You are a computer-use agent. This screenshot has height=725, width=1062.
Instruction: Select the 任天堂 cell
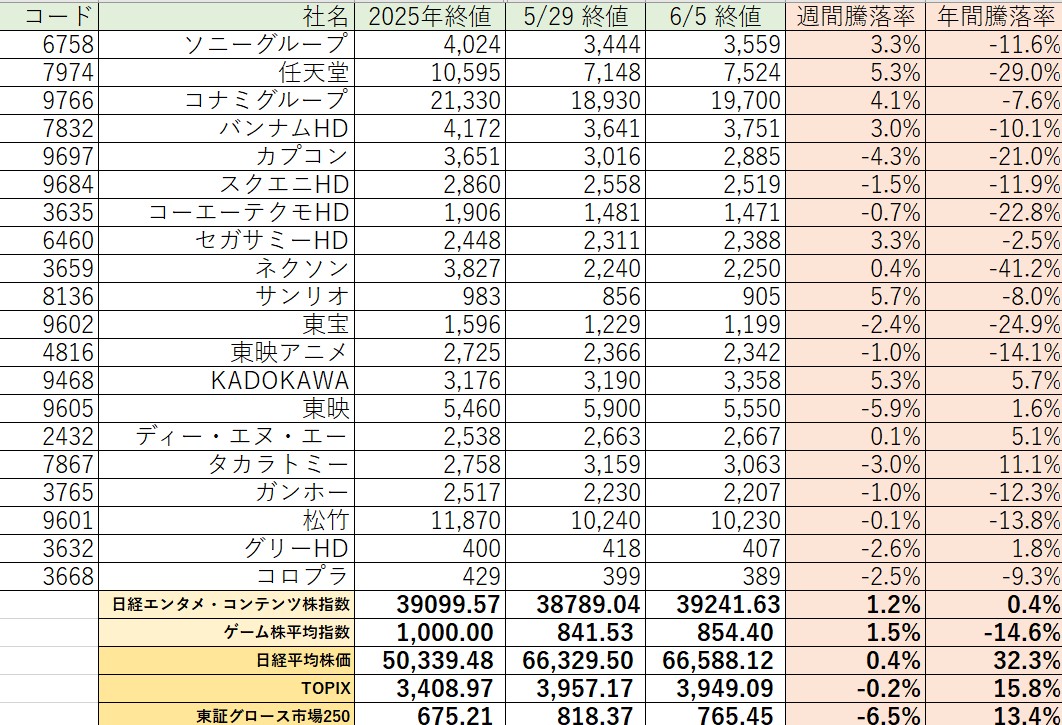226,72
